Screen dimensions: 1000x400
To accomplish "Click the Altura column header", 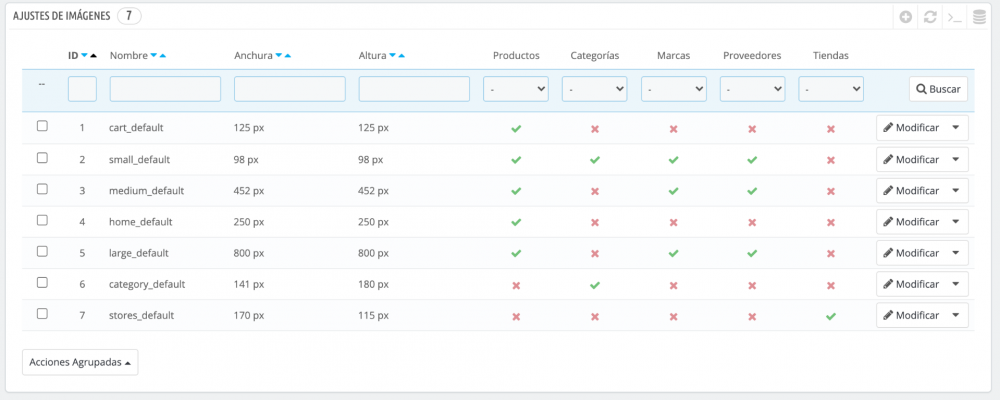I will coord(371,56).
